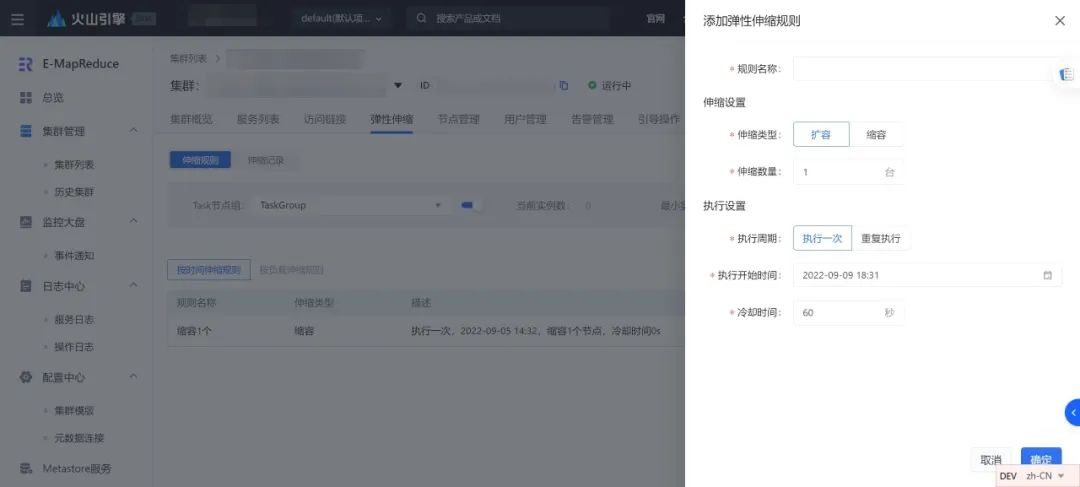Click the 运行中 status label
Image resolution: width=1080 pixels, height=487 pixels.
tap(616, 86)
